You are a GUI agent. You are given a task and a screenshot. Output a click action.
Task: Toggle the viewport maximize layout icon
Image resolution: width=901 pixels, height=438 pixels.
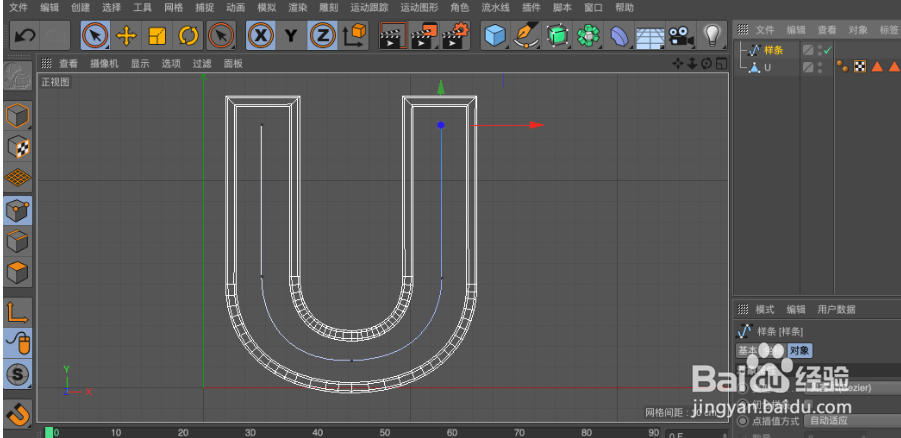(721, 64)
